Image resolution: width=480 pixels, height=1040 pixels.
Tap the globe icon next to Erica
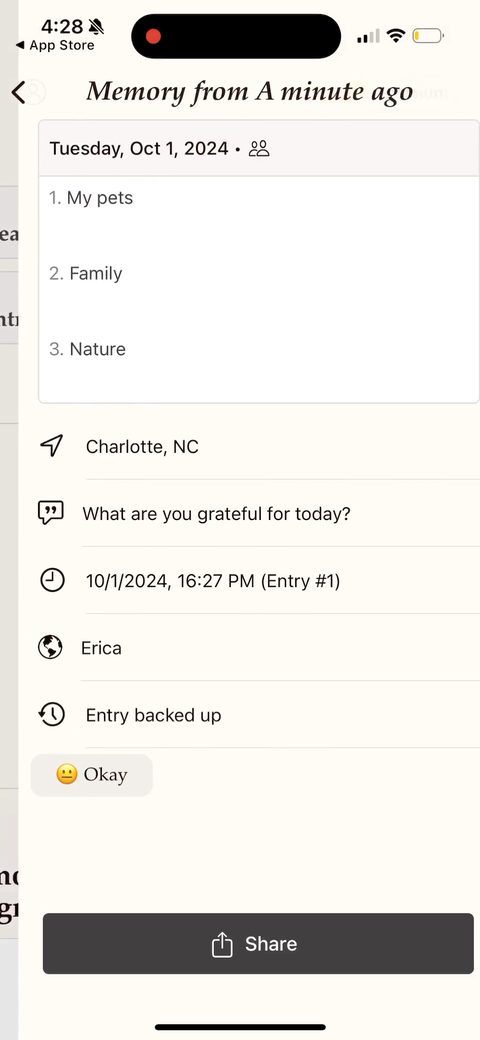tap(50, 647)
